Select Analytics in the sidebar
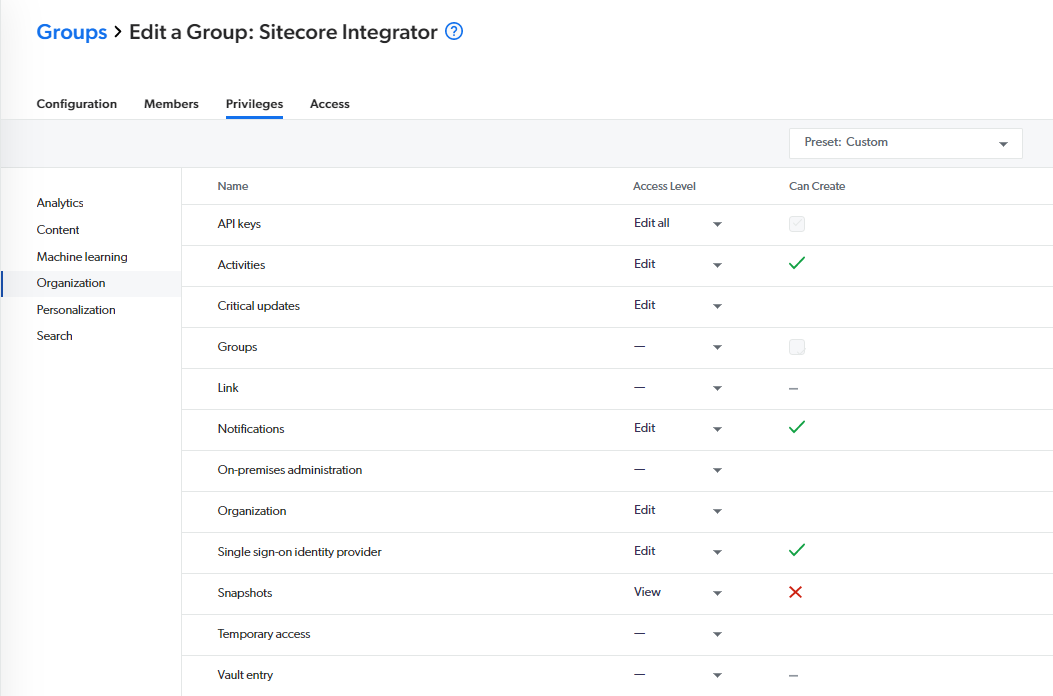Image resolution: width=1053 pixels, height=696 pixels. (x=59, y=202)
